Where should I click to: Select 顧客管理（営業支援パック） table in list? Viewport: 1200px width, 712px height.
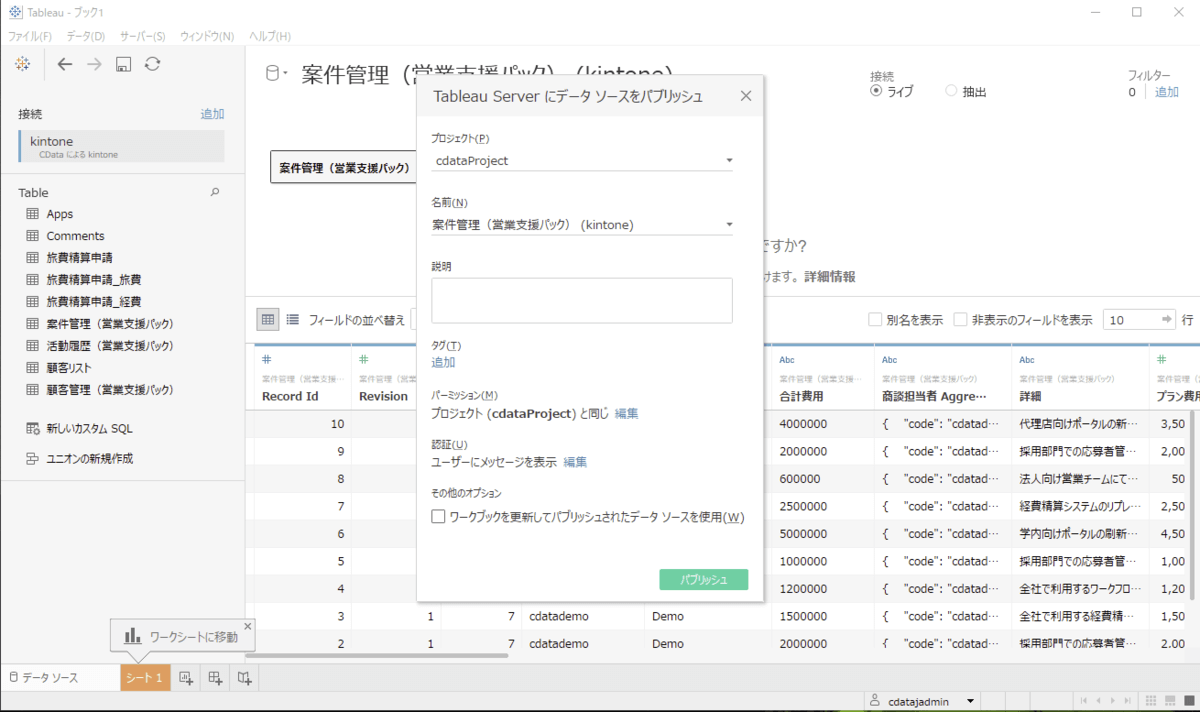pos(110,390)
